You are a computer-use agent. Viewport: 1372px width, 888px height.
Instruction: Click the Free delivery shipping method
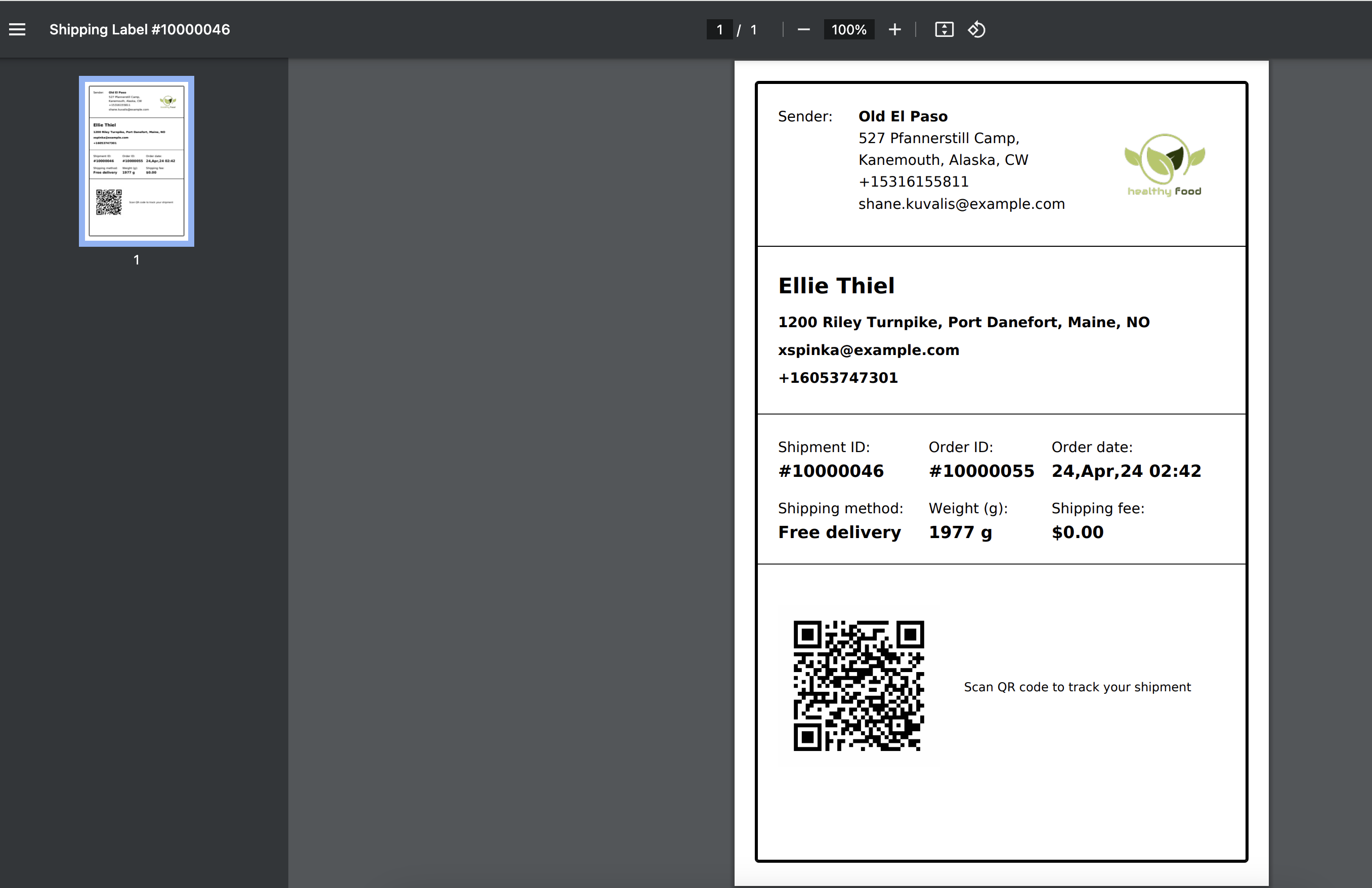point(839,532)
